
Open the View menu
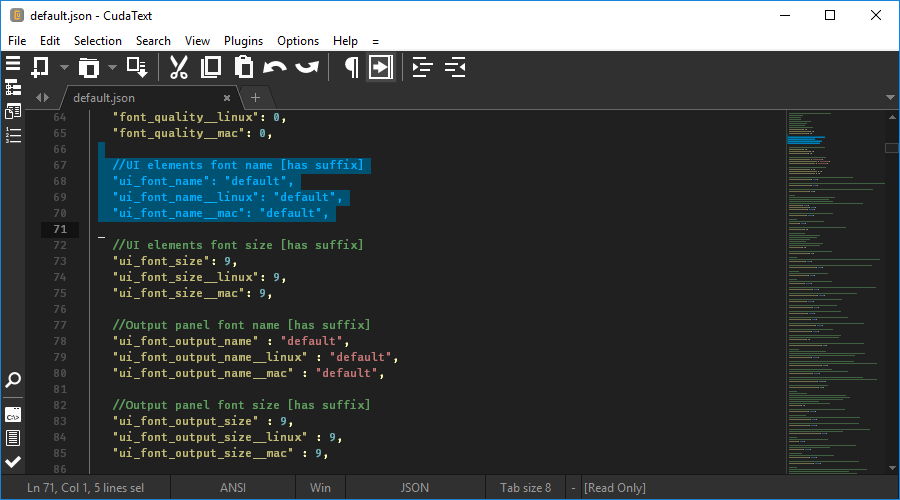coord(197,41)
